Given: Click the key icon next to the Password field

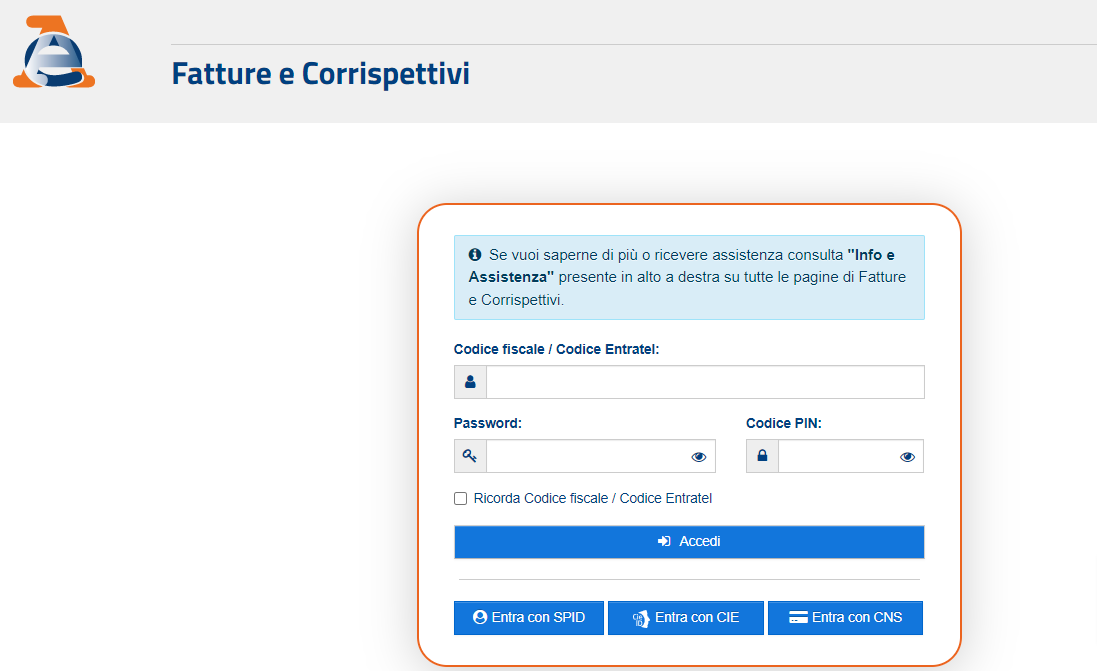Looking at the screenshot, I should (469, 456).
